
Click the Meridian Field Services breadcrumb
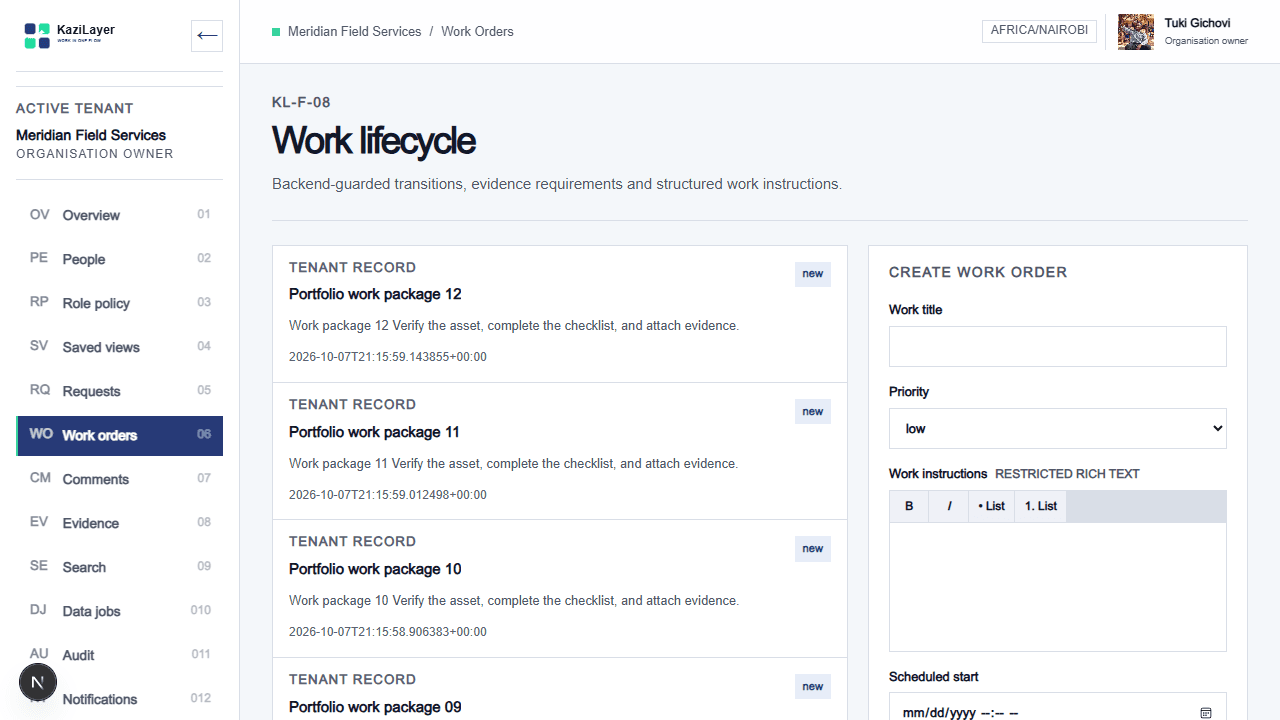[354, 32]
